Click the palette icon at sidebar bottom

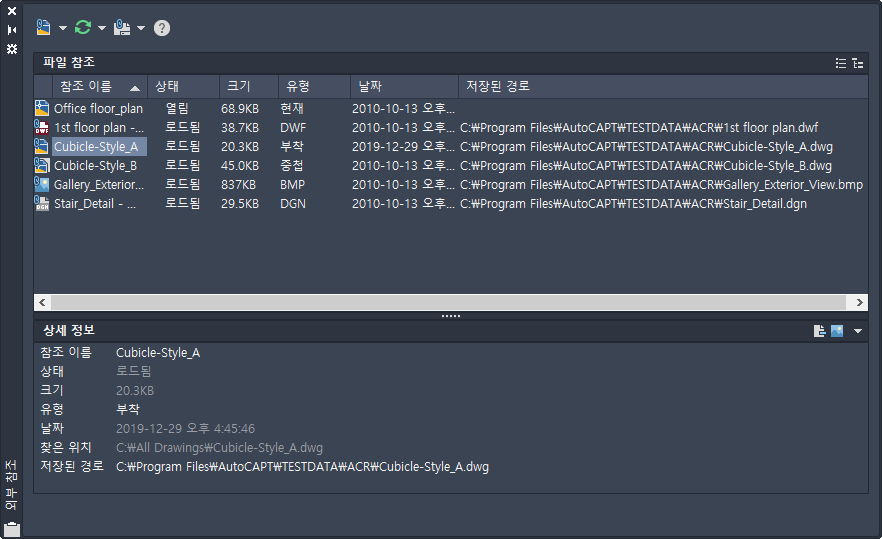[x=12, y=529]
